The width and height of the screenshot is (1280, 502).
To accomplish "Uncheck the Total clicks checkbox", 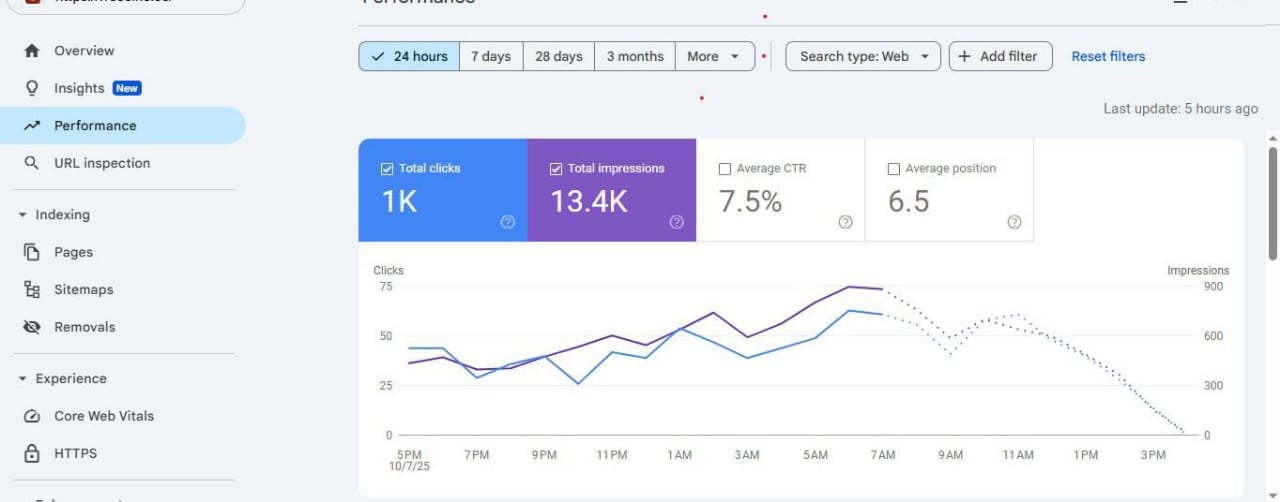I will click(387, 169).
